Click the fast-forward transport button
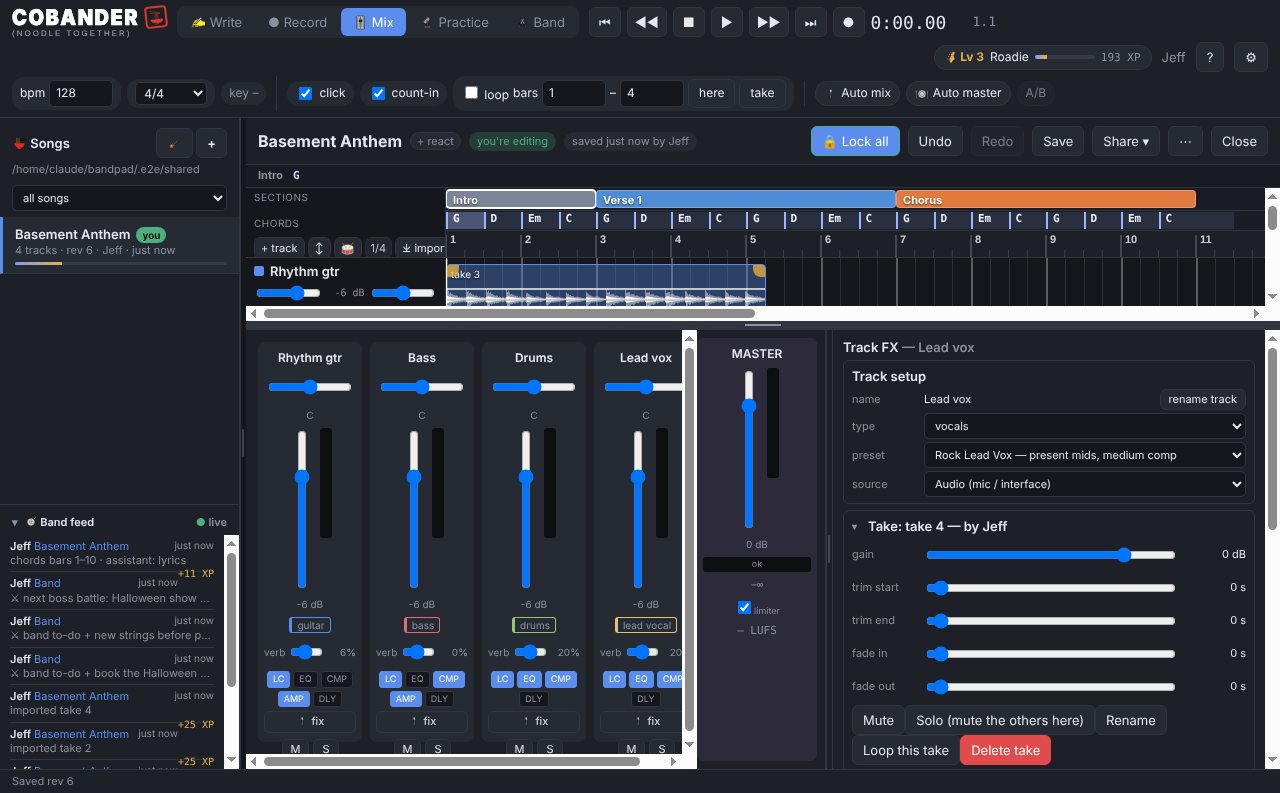1280x793 pixels. pos(768,22)
